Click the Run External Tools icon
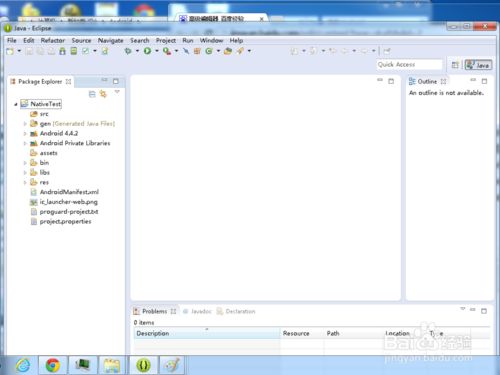 click(x=167, y=51)
